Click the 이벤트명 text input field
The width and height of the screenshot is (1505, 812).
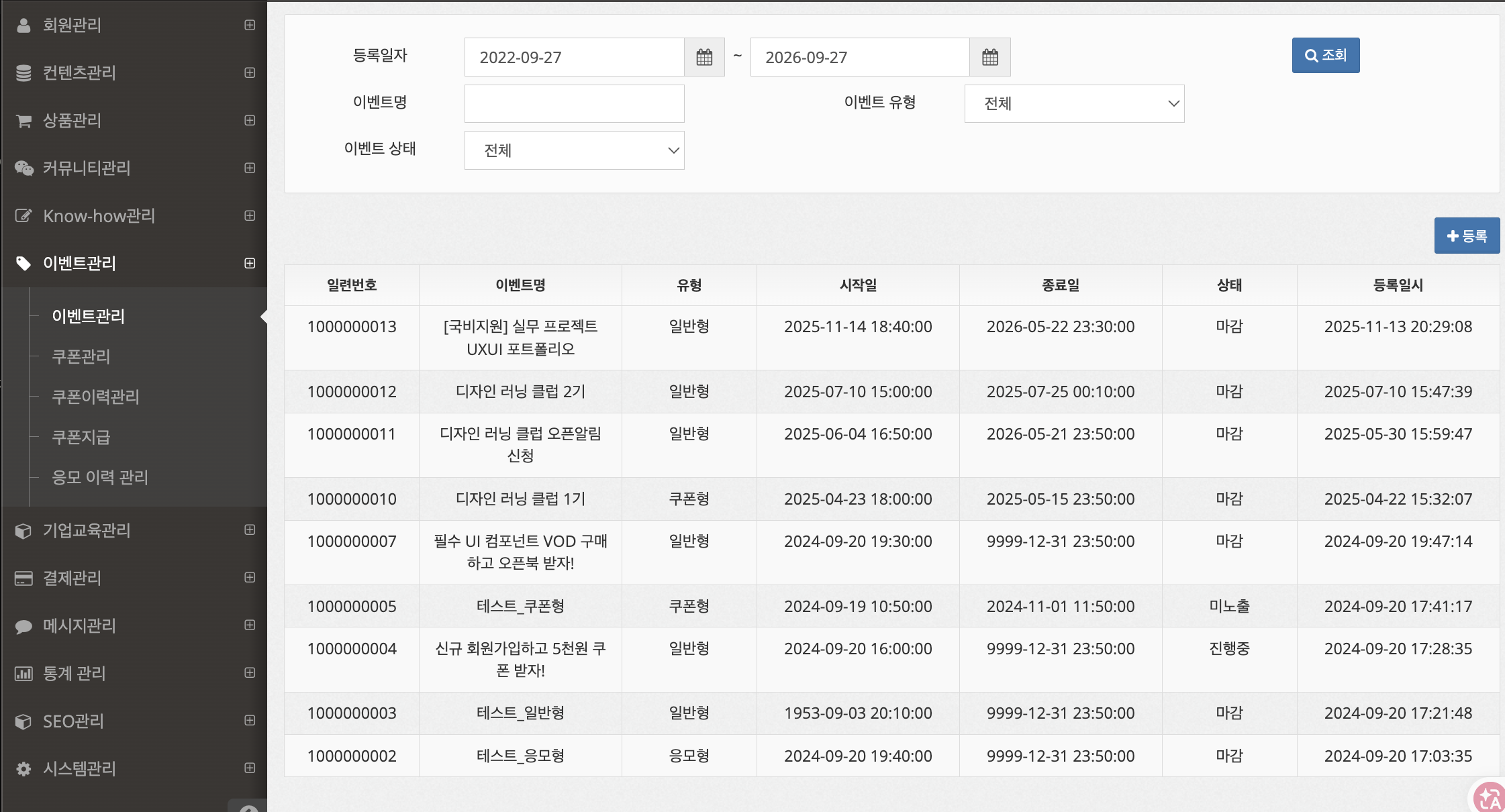pos(574,103)
